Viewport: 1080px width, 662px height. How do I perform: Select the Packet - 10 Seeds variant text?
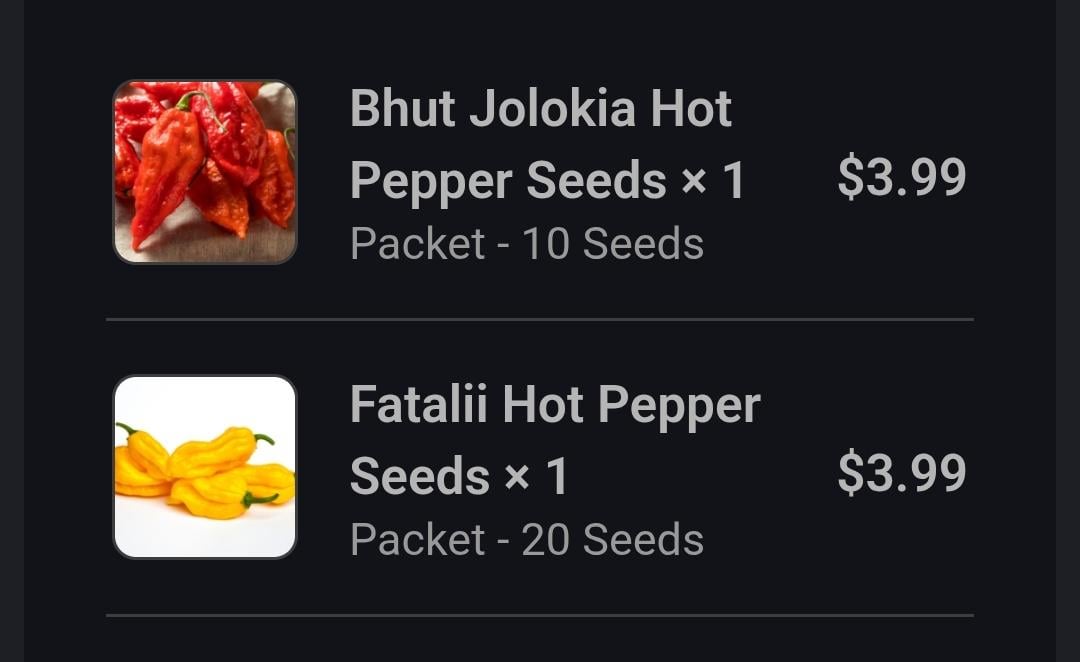coord(527,244)
